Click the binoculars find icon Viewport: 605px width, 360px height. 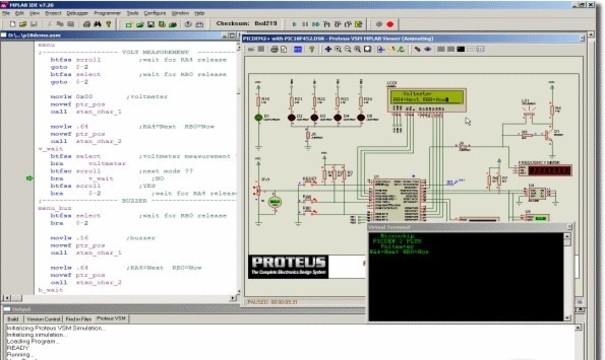97,24
